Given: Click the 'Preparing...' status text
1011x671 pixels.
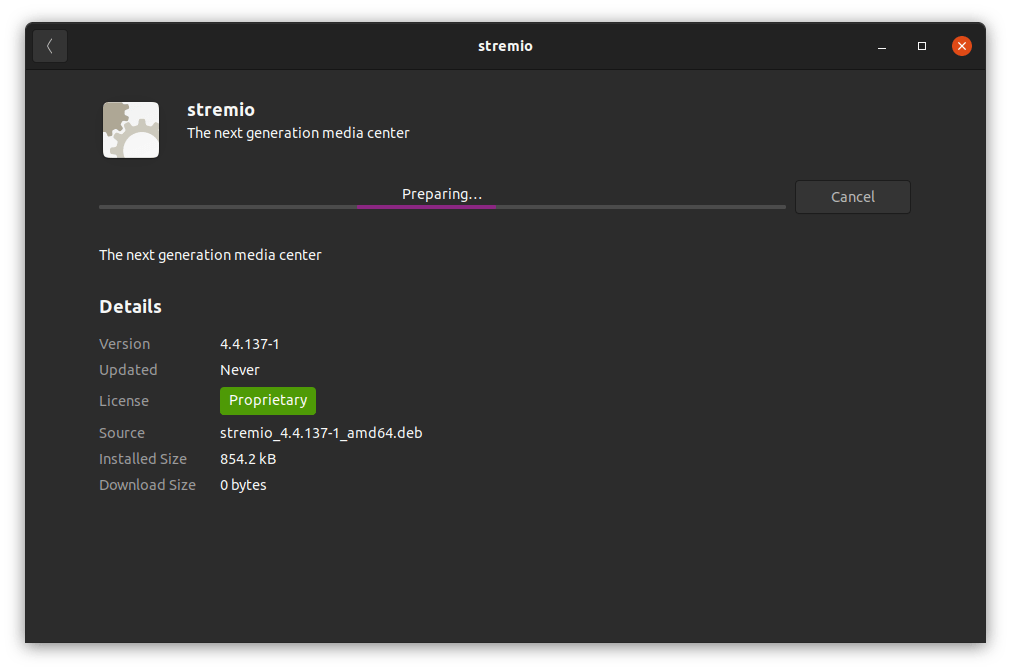Looking at the screenshot, I should pyautogui.click(x=441, y=194).
